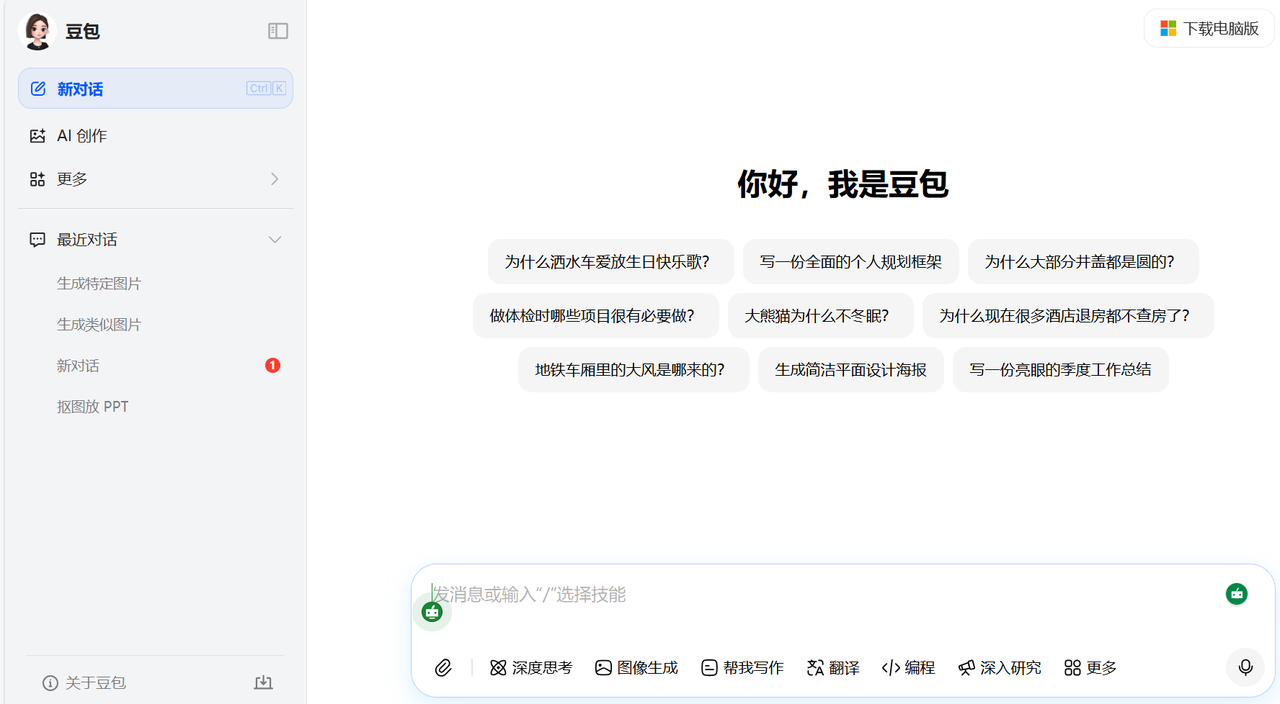Click the message input field
The width and height of the screenshot is (1280, 704).
[820, 595]
